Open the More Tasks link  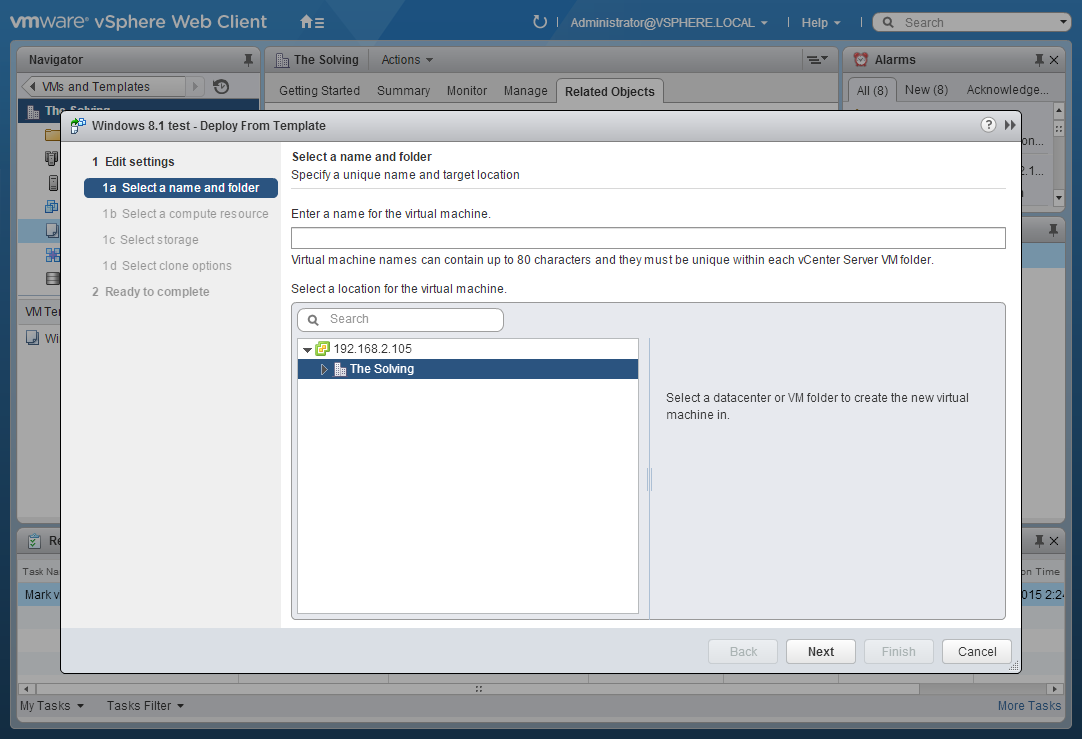pos(1029,706)
